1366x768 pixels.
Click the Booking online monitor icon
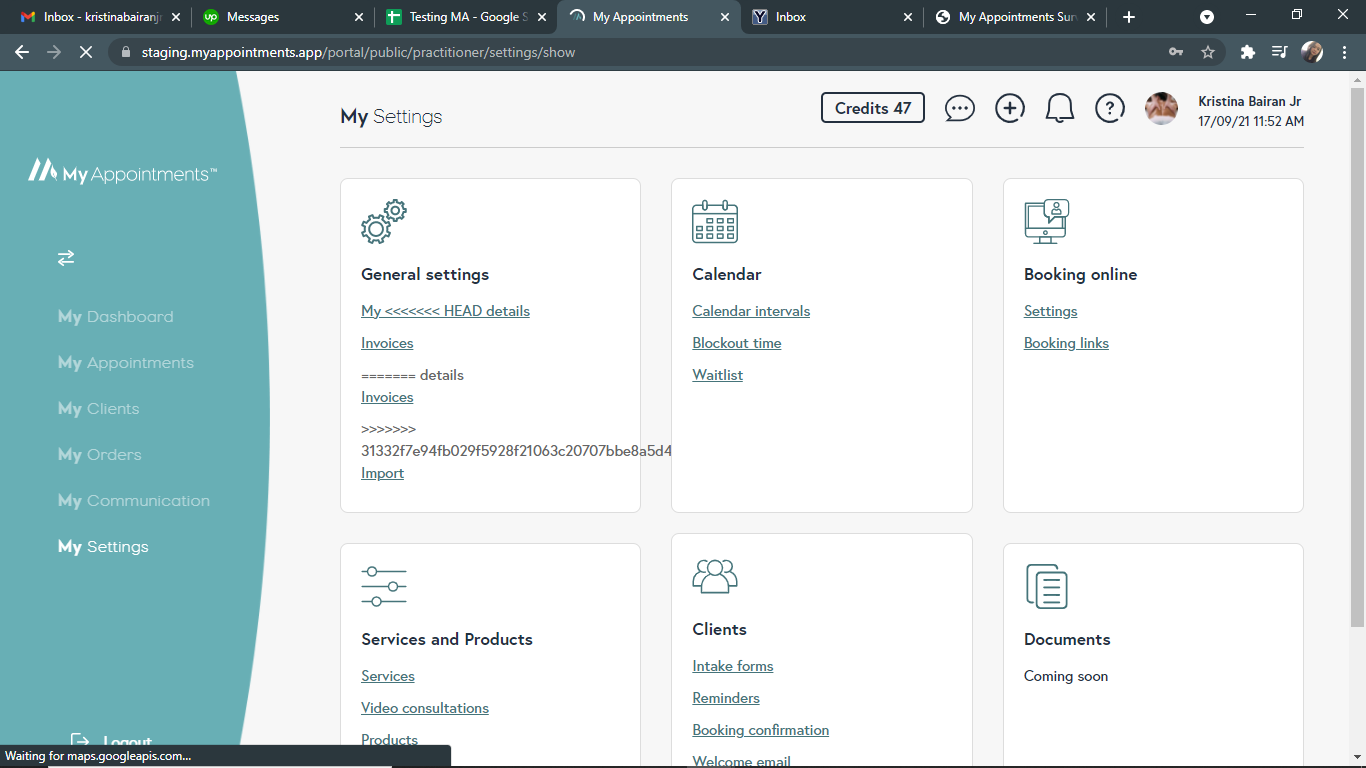(x=1046, y=222)
